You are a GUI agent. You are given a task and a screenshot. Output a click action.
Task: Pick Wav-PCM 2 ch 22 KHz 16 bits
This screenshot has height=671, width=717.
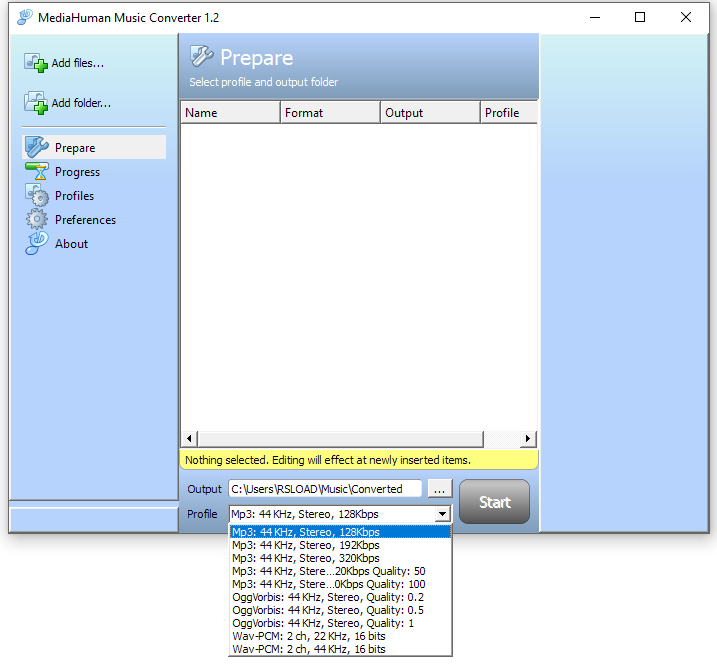(340, 636)
